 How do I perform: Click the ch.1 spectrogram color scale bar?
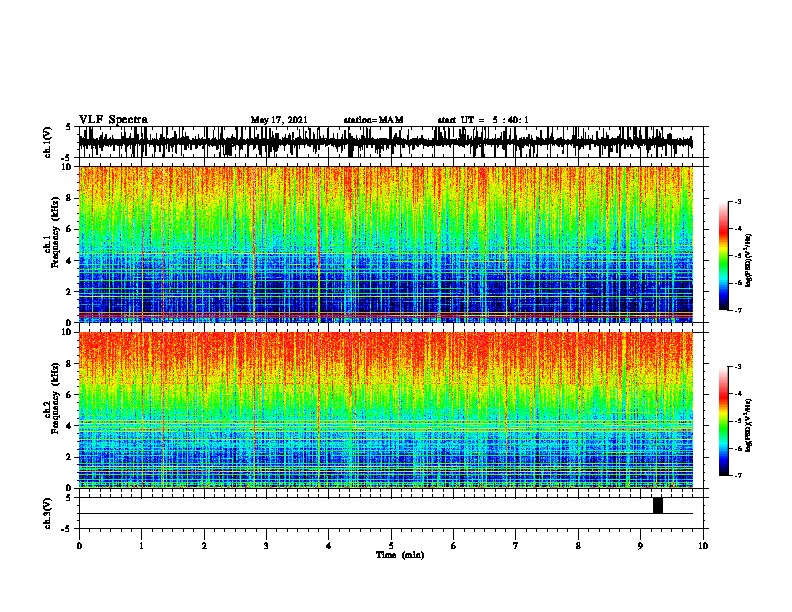coord(723,256)
